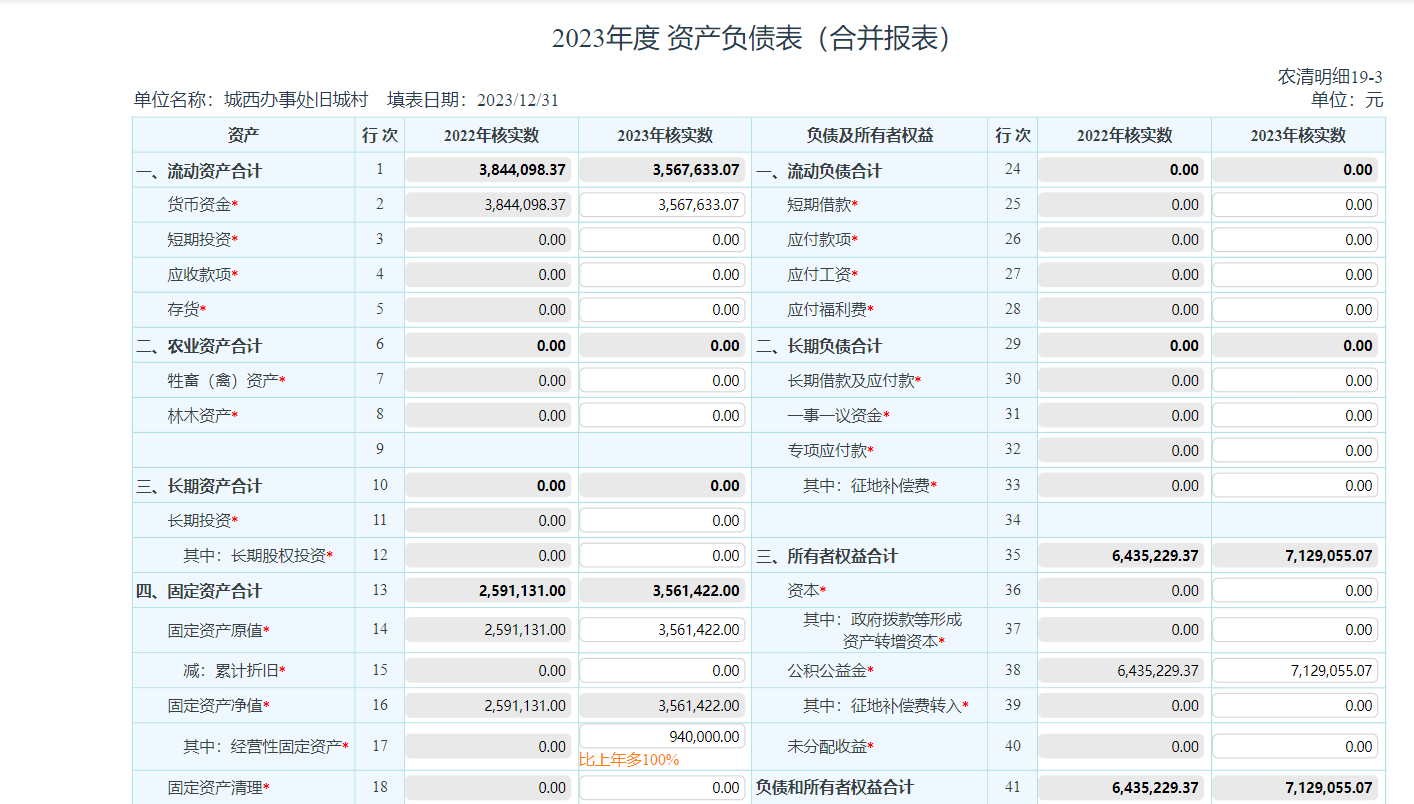Click the 资产 column header
This screenshot has height=804, width=1414.
[243, 135]
